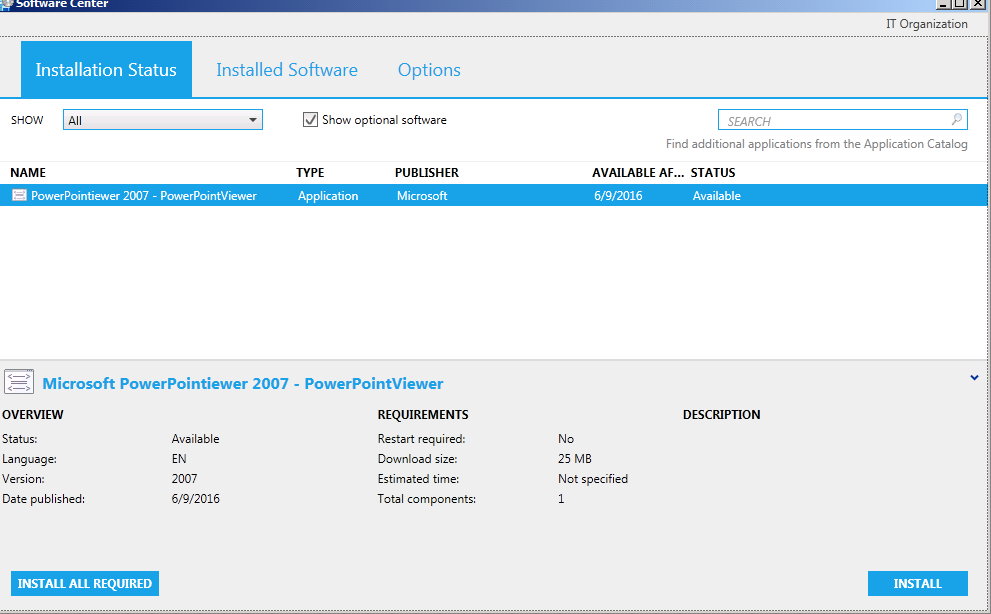Click the Total components value 1
Viewport: 991px width, 614px height.
pyautogui.click(x=561, y=499)
